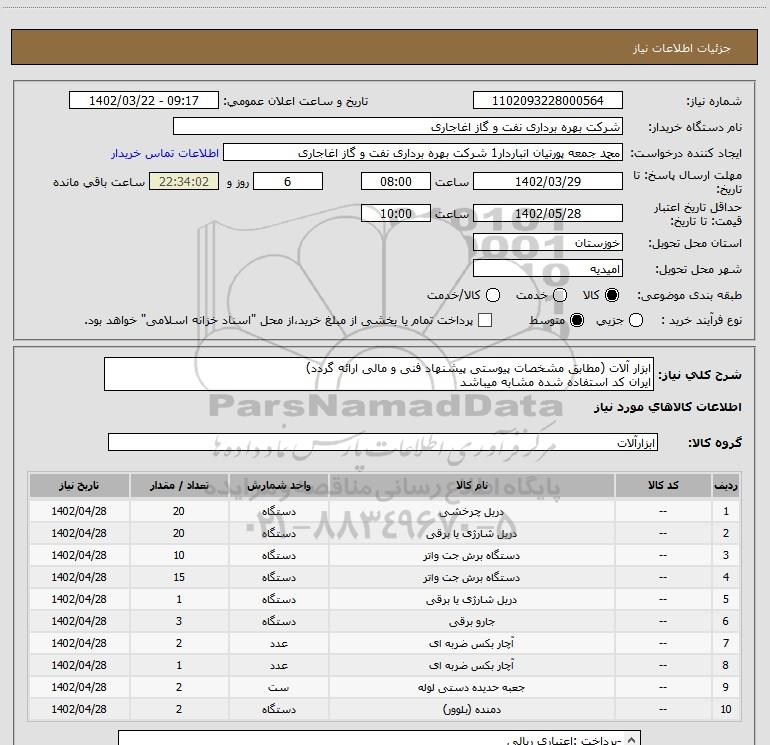Click the scroll up arrow in payment box

(x=632, y=740)
